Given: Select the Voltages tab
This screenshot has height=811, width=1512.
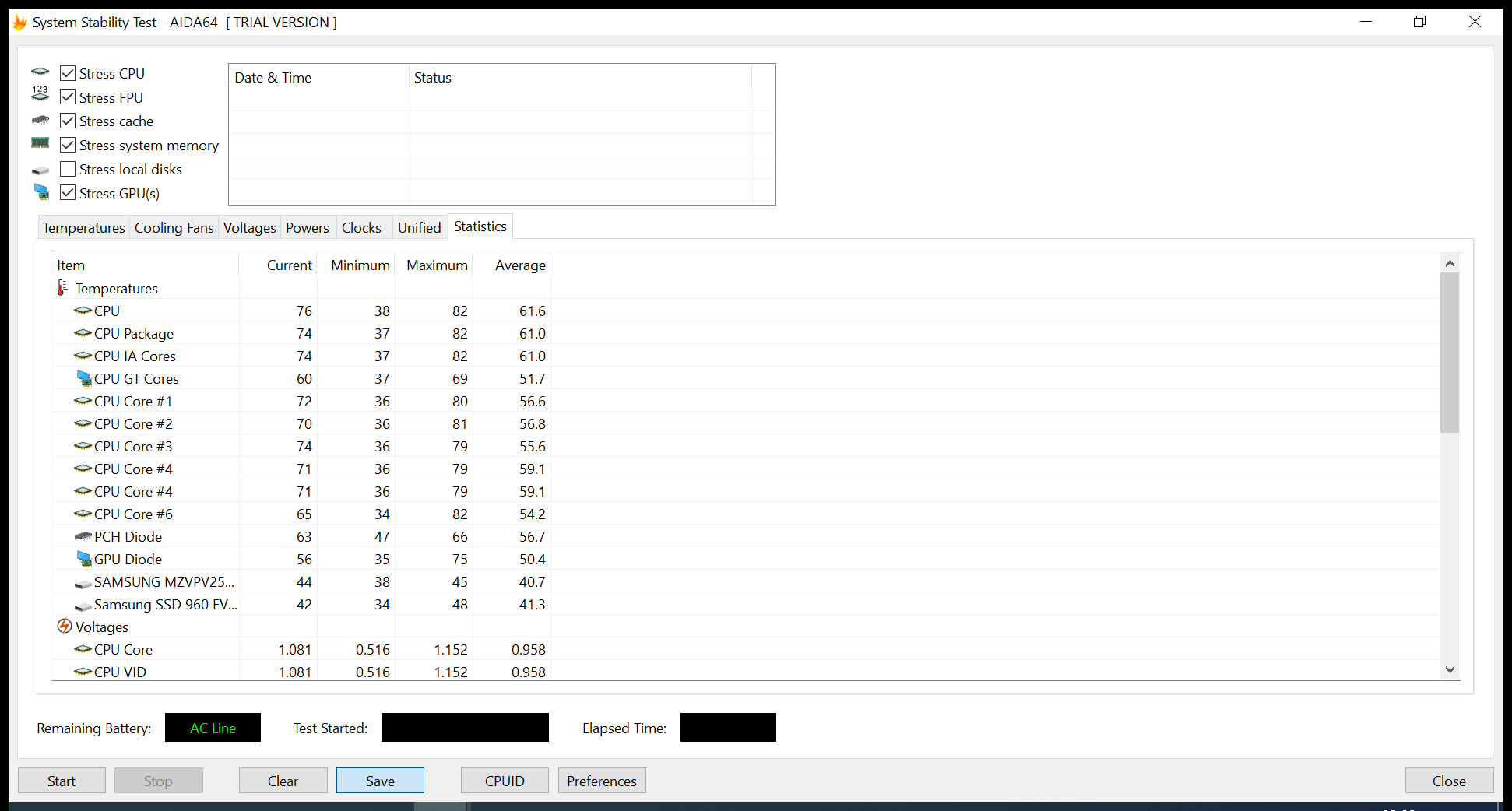Looking at the screenshot, I should 249,227.
